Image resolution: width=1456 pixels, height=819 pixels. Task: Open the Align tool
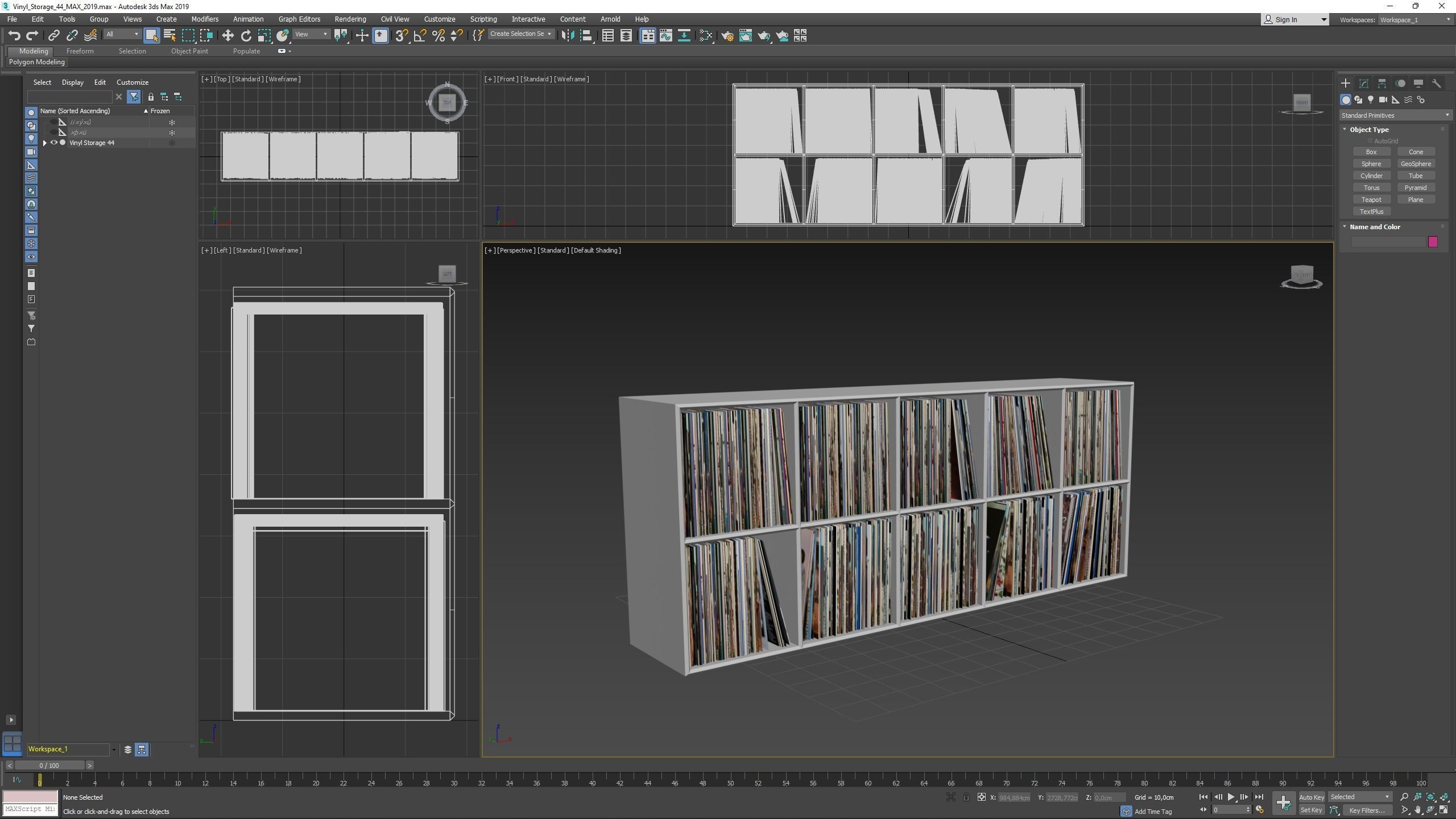click(586, 36)
